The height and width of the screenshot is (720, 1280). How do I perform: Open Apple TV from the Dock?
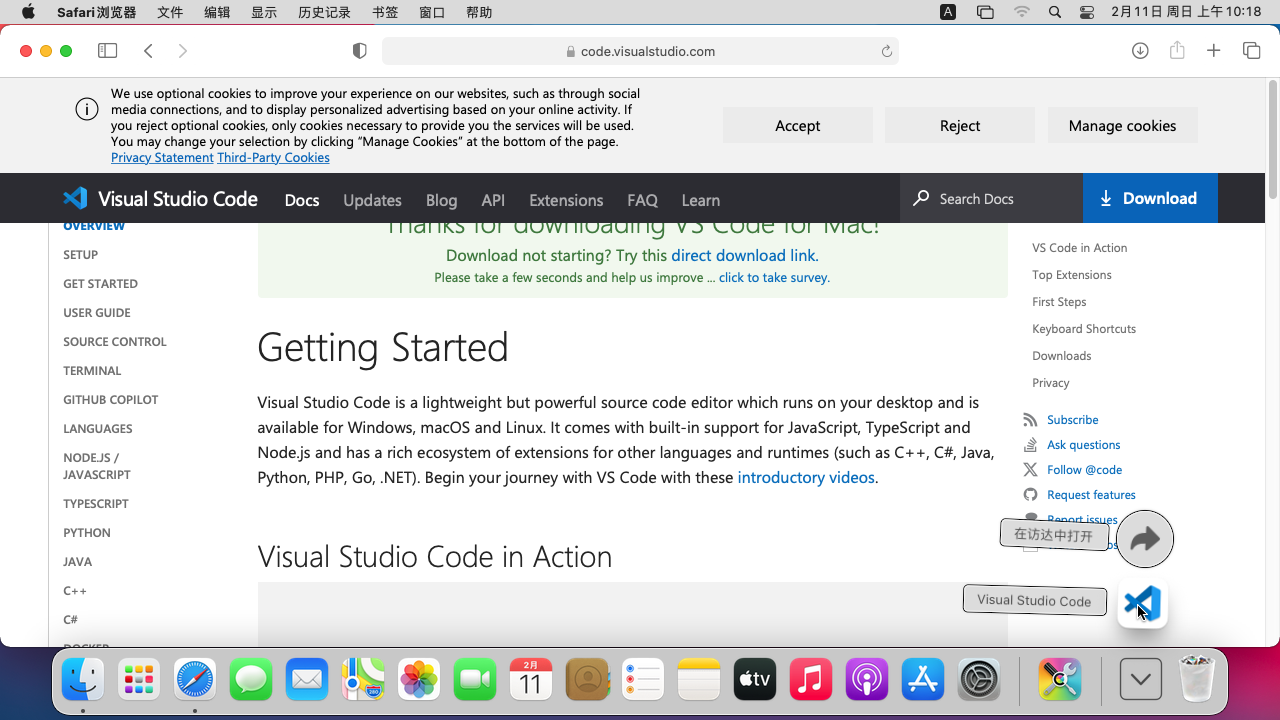click(x=755, y=681)
